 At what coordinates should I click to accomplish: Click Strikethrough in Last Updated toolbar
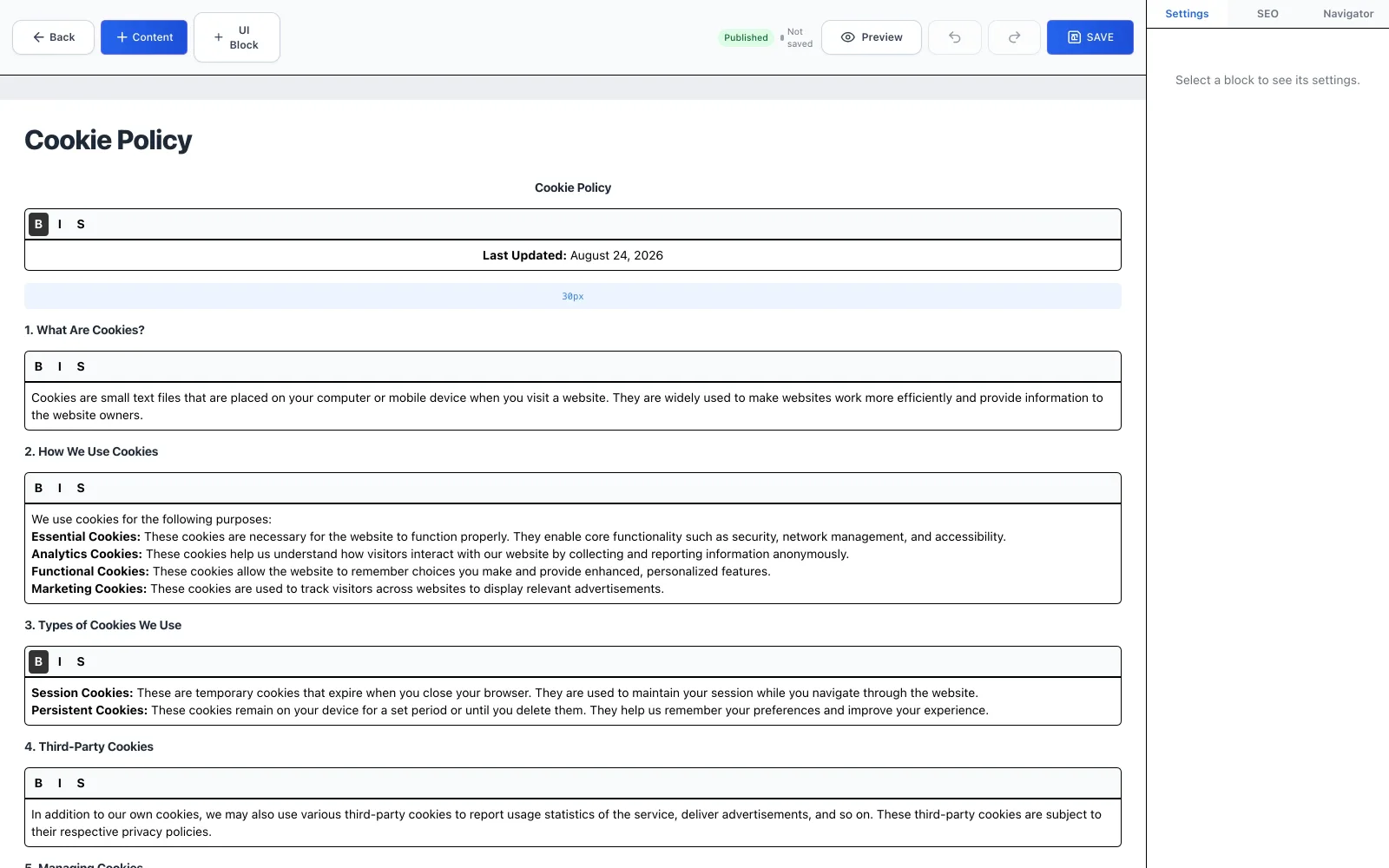pos(81,224)
